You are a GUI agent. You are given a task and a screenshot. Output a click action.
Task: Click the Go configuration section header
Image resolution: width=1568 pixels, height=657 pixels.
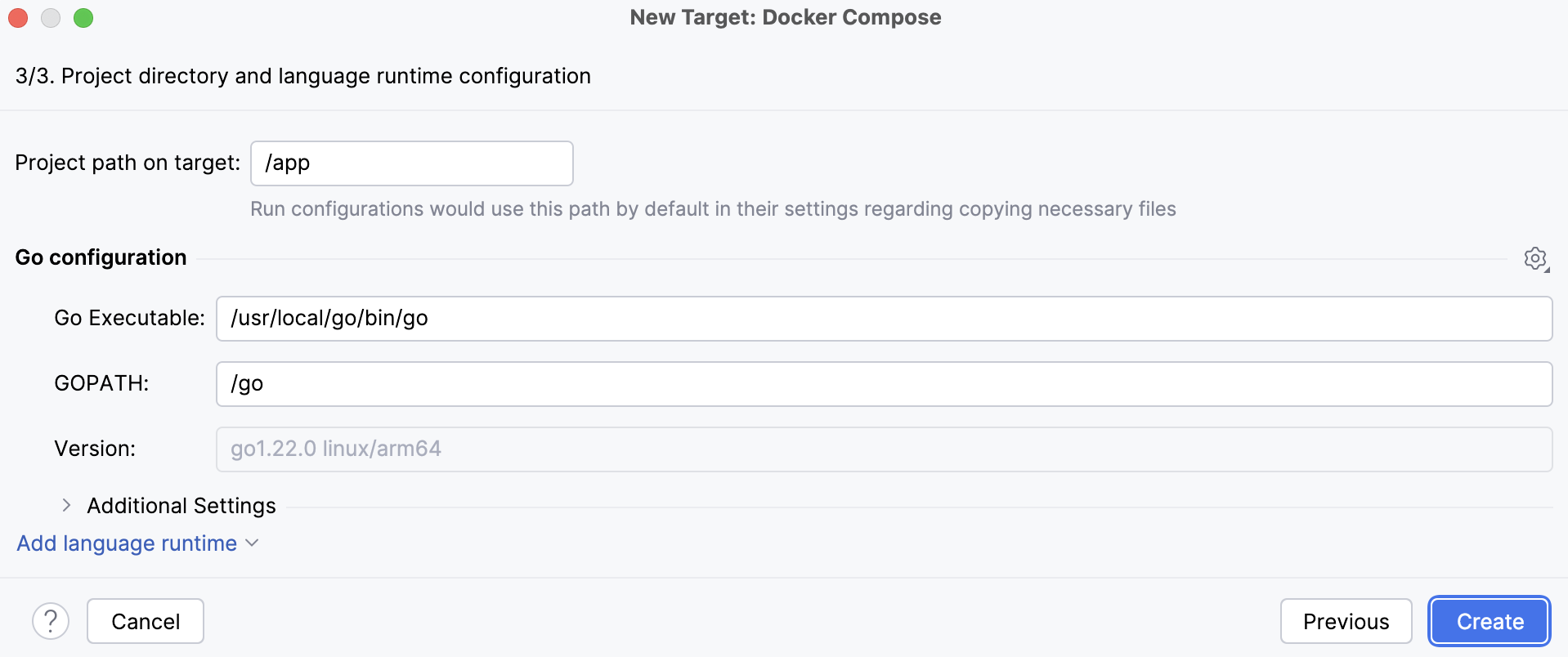(101, 257)
